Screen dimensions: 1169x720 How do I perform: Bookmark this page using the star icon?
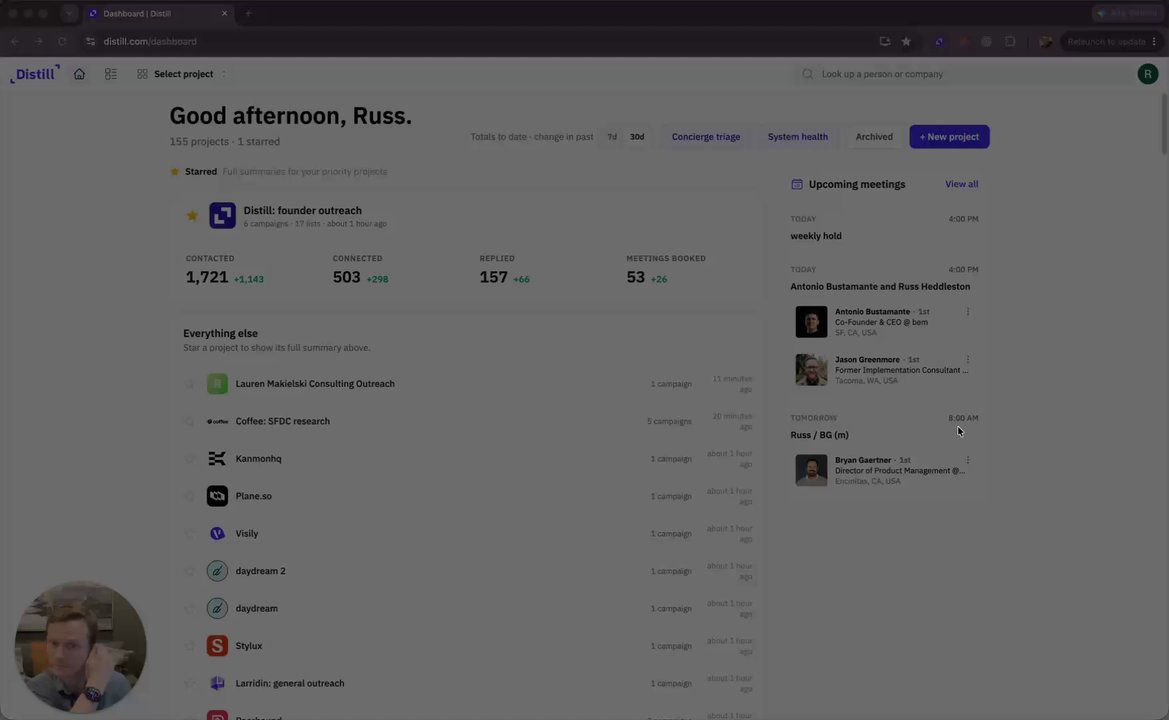[906, 42]
